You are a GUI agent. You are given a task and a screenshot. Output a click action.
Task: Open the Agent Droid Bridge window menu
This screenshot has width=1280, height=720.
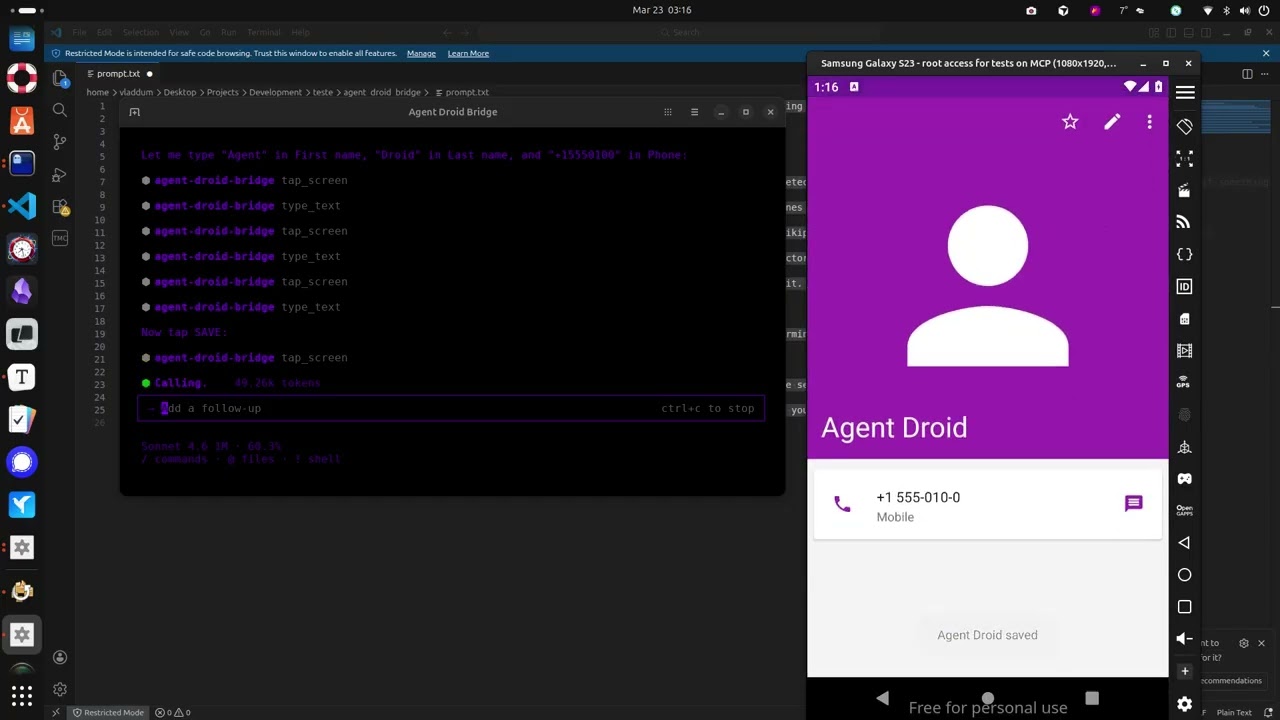694,112
